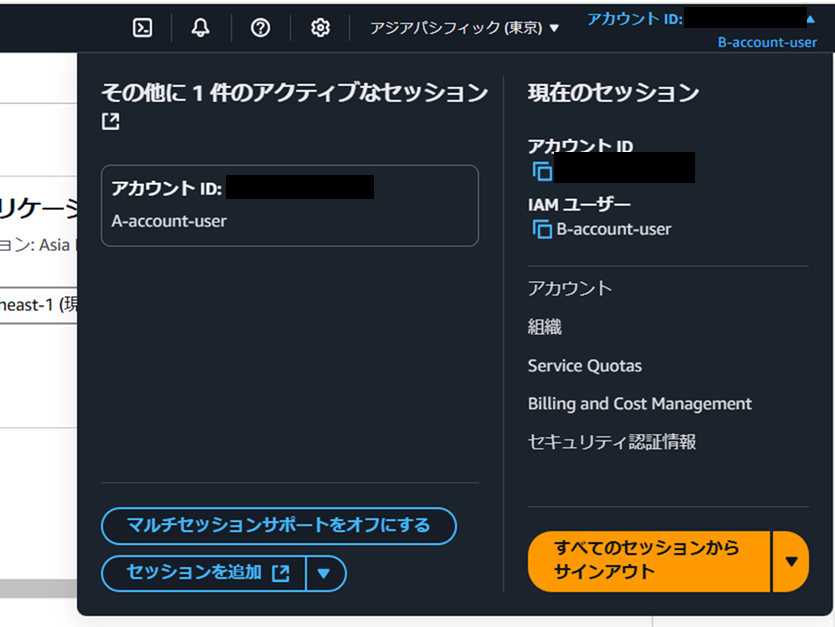This screenshot has height=627, width=835.
Task: Expand the セッションを追加 dropdown arrow
Action: (x=325, y=573)
